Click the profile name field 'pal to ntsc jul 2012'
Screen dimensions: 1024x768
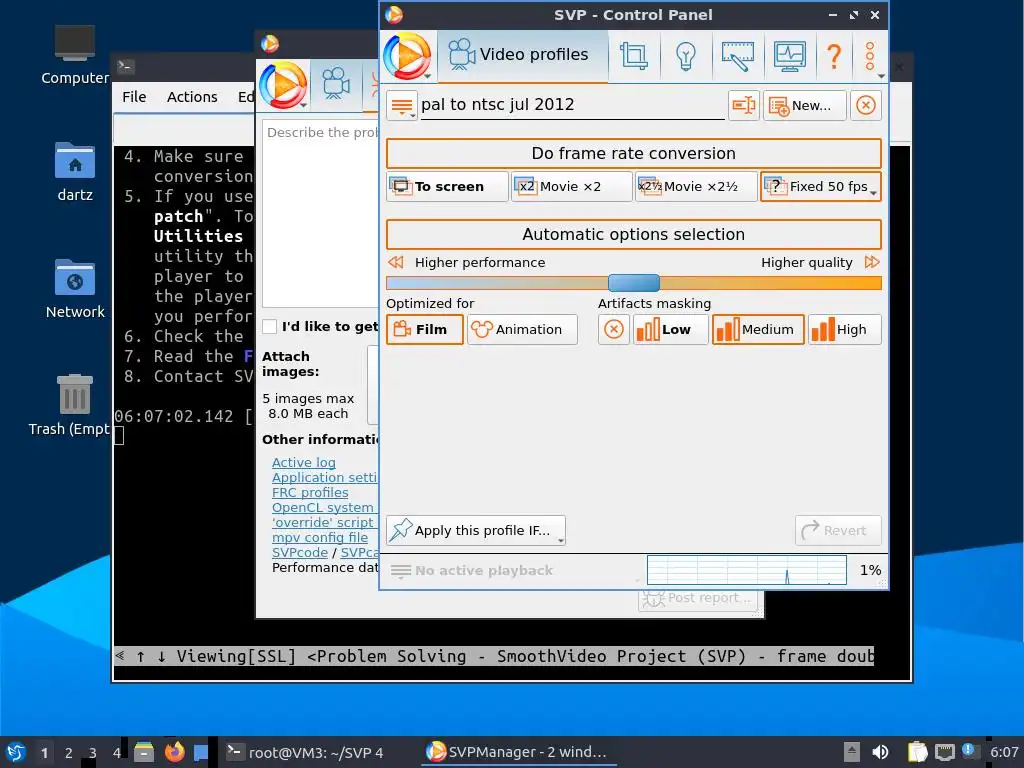572,104
